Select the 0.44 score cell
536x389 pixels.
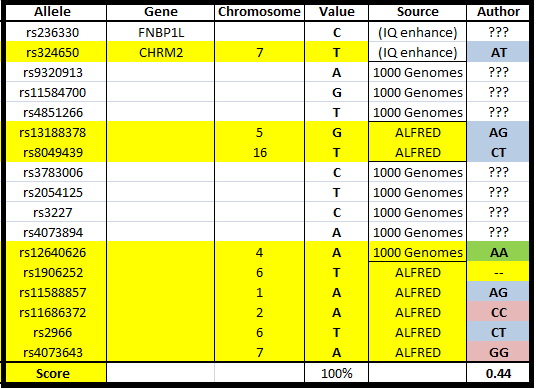click(x=498, y=373)
